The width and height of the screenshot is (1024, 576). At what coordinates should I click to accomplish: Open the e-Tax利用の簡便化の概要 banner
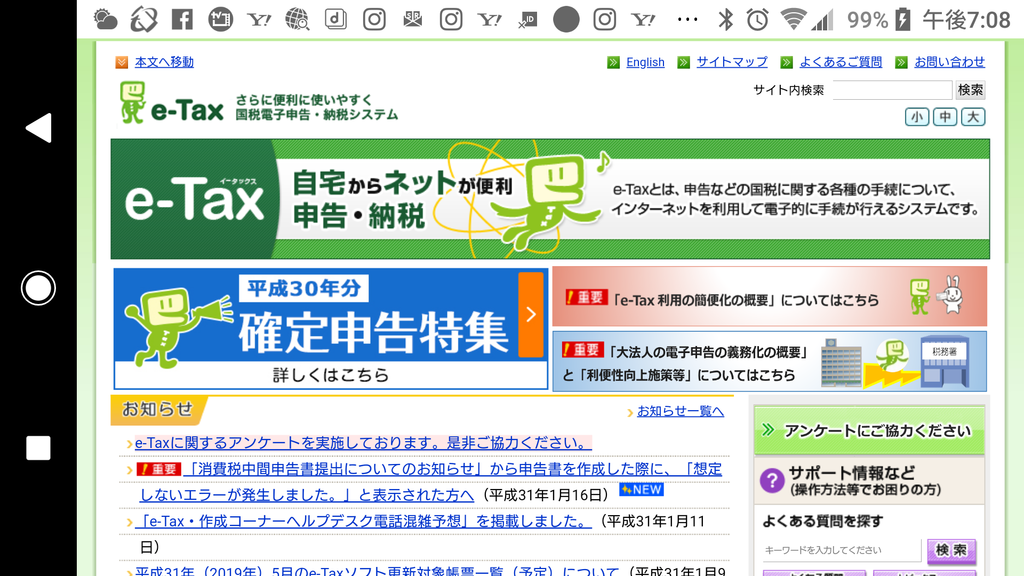click(x=769, y=296)
